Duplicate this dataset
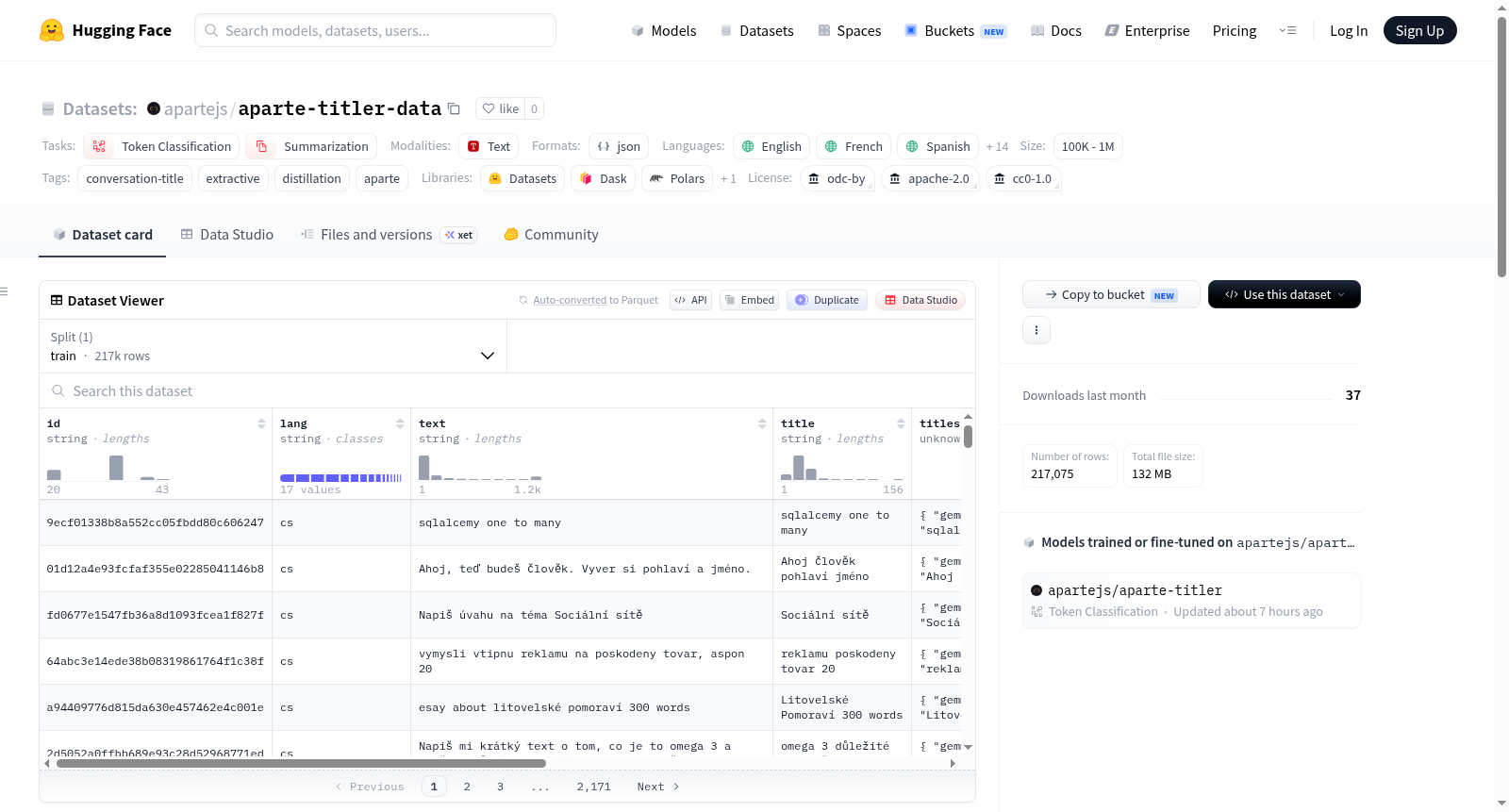Viewport: 1509px width, 812px height. (x=827, y=300)
